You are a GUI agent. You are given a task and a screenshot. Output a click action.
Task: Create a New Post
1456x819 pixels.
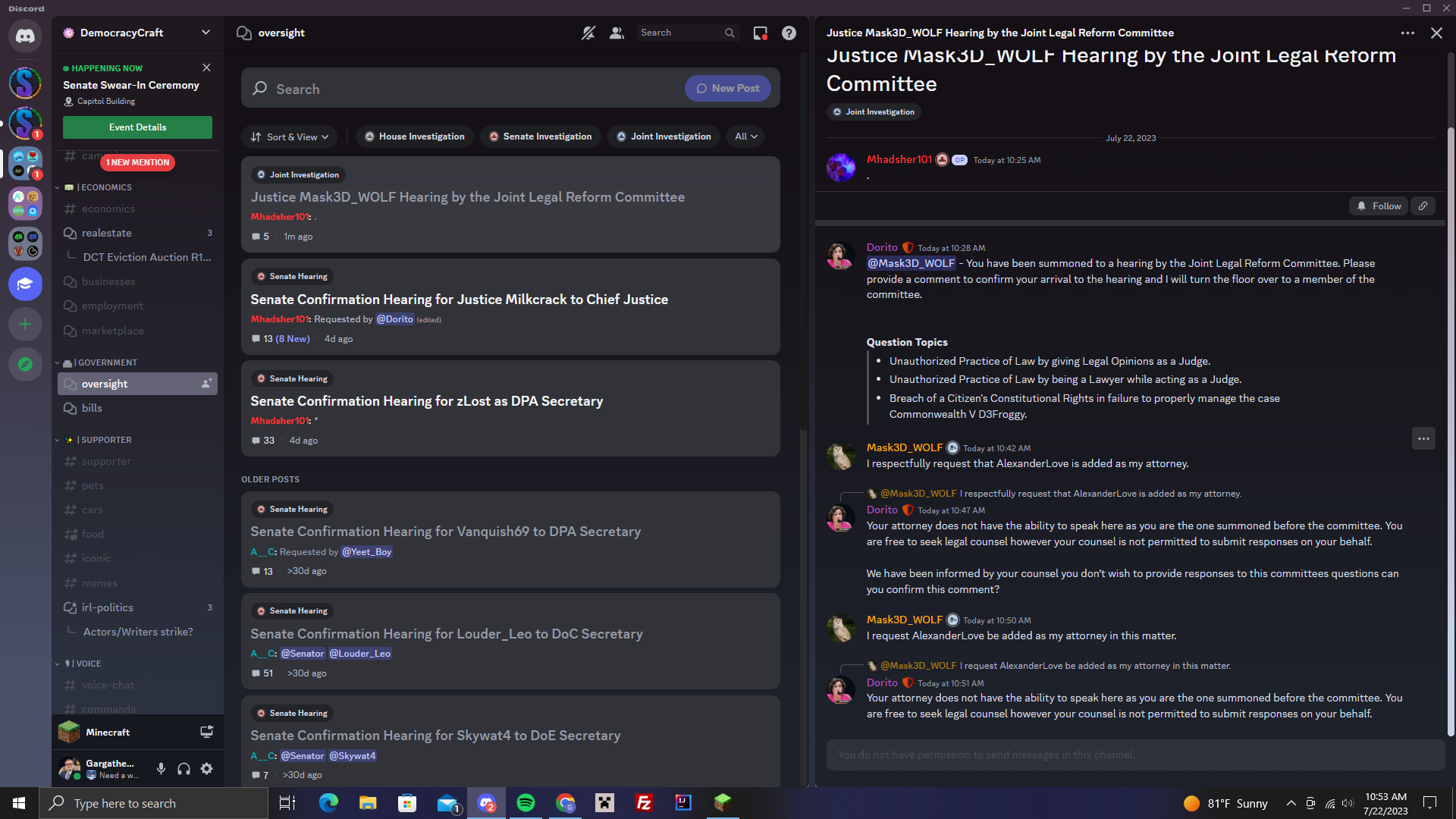tap(727, 88)
